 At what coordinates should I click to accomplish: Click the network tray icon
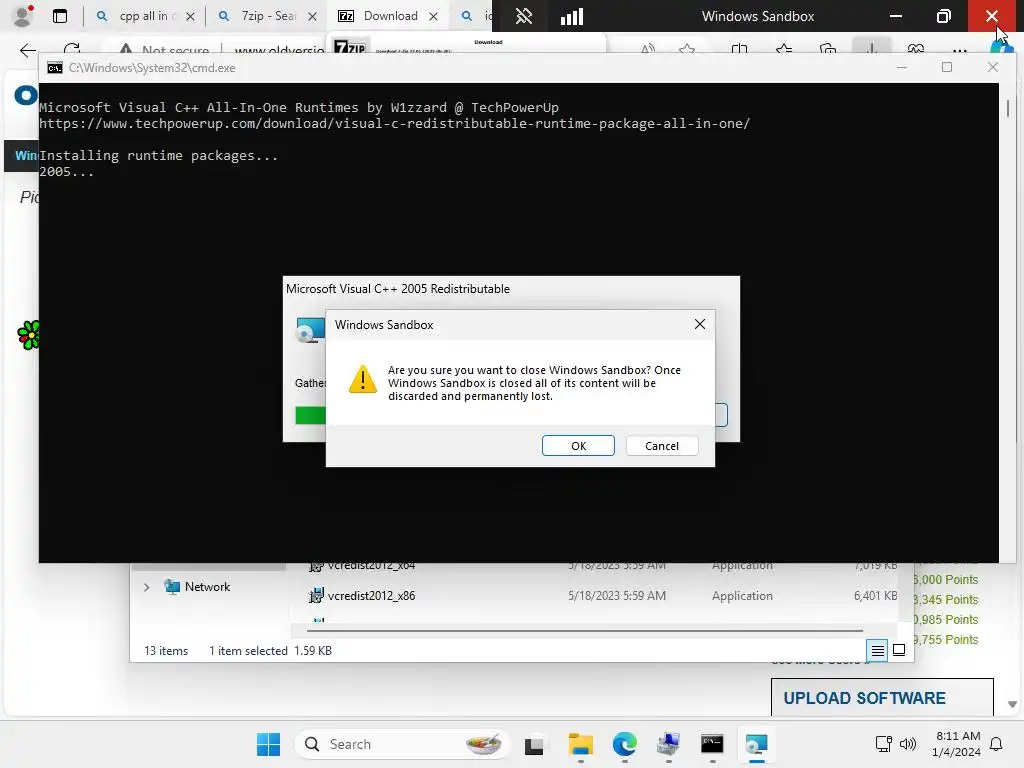click(883, 744)
